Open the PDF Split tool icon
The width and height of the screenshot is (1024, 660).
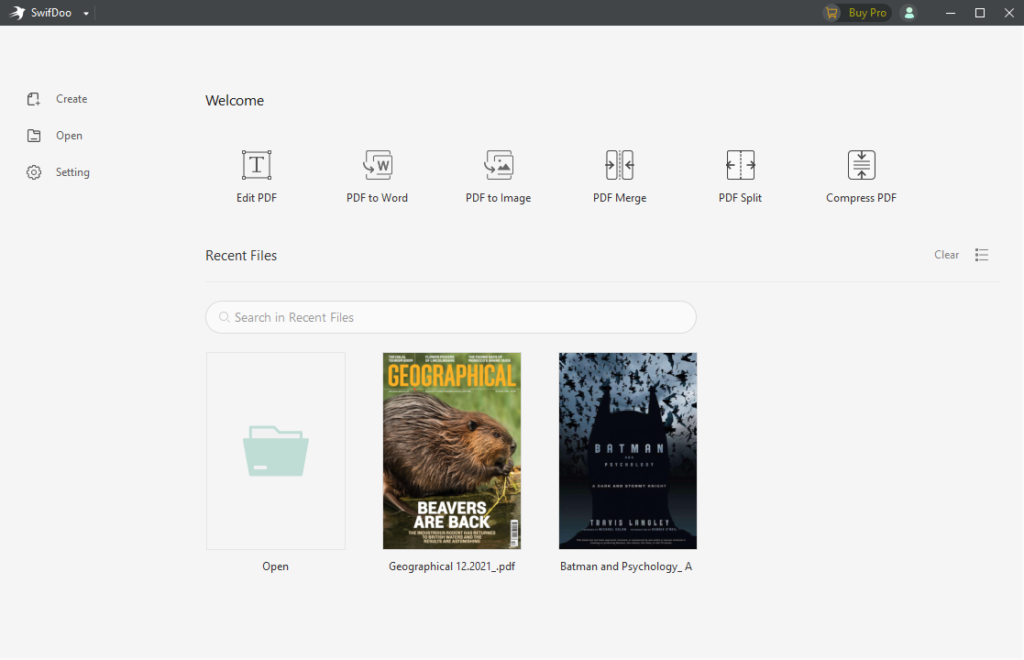(741, 165)
